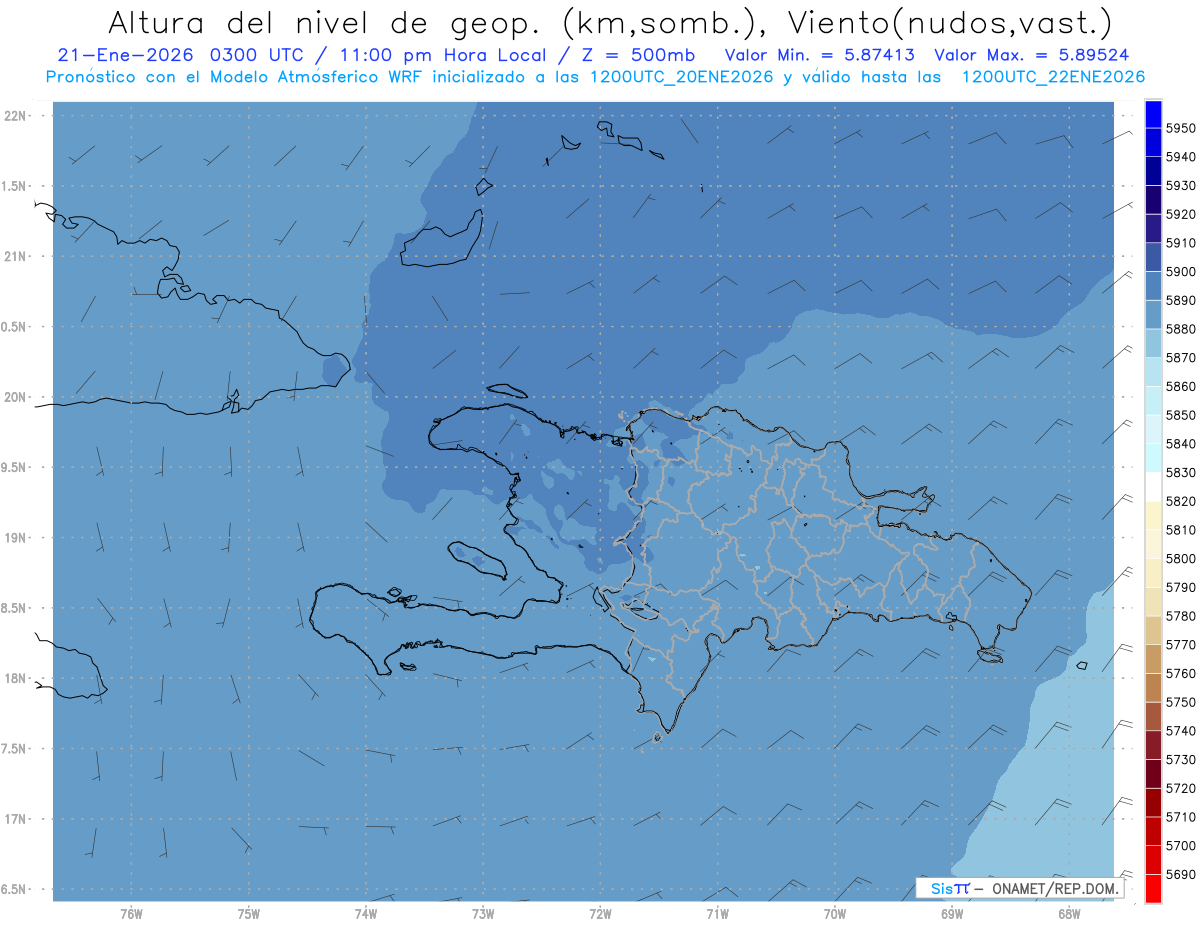The image size is (1200, 927).
Task: Click the white swatch between 5820 and 5830
Action: click(x=1152, y=487)
